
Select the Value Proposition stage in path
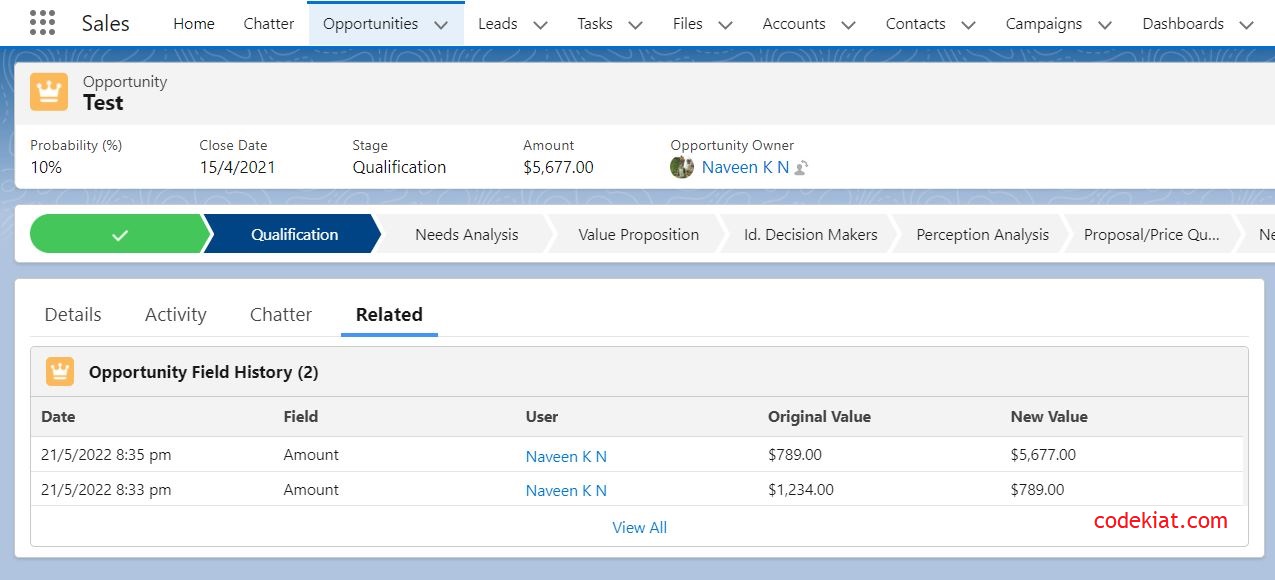pos(638,235)
